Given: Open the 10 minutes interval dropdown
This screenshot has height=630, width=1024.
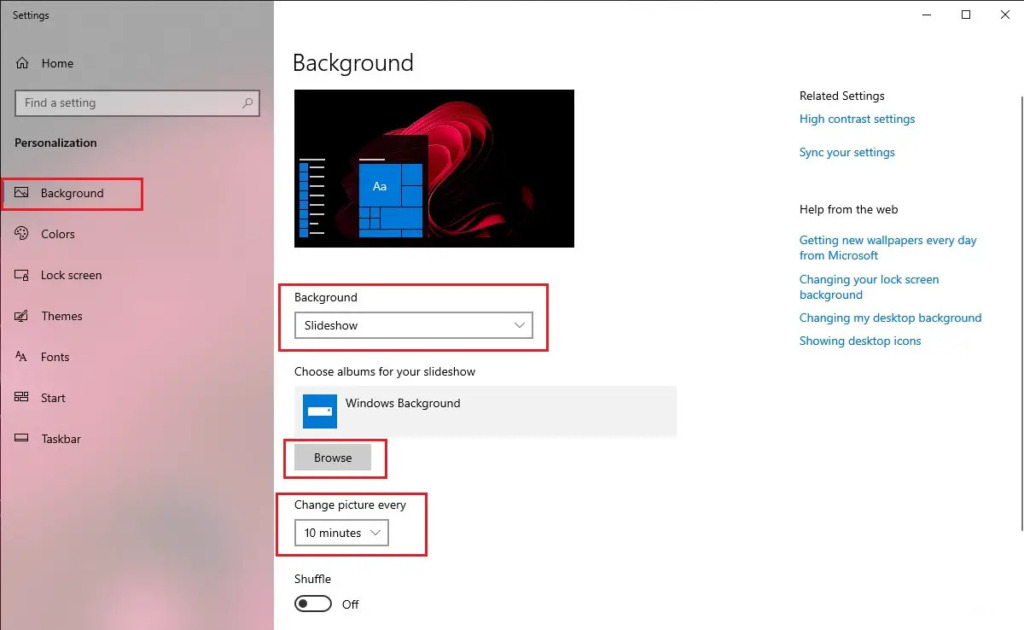Looking at the screenshot, I should click(341, 533).
